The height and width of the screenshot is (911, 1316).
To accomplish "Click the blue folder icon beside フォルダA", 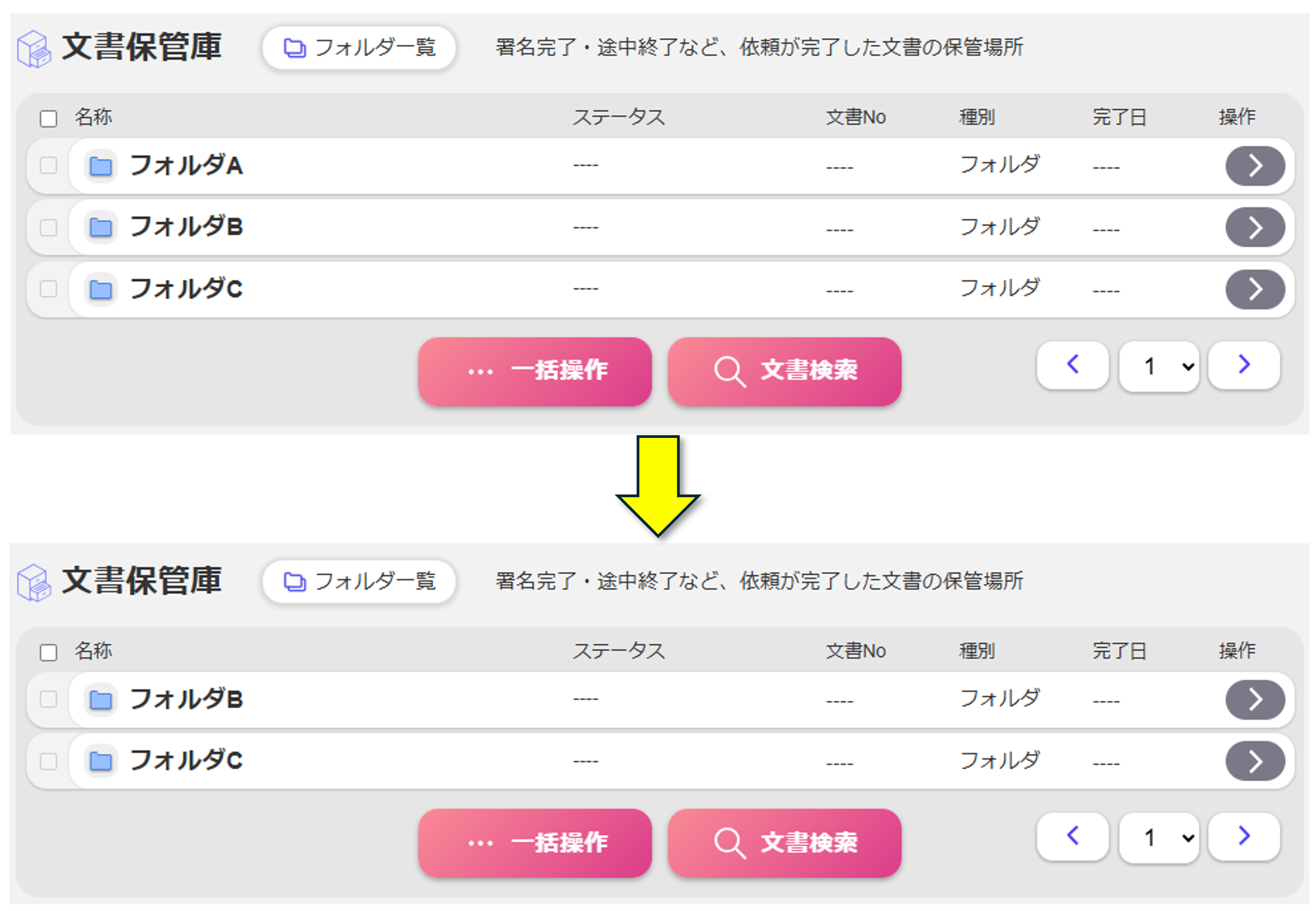I will point(101,166).
